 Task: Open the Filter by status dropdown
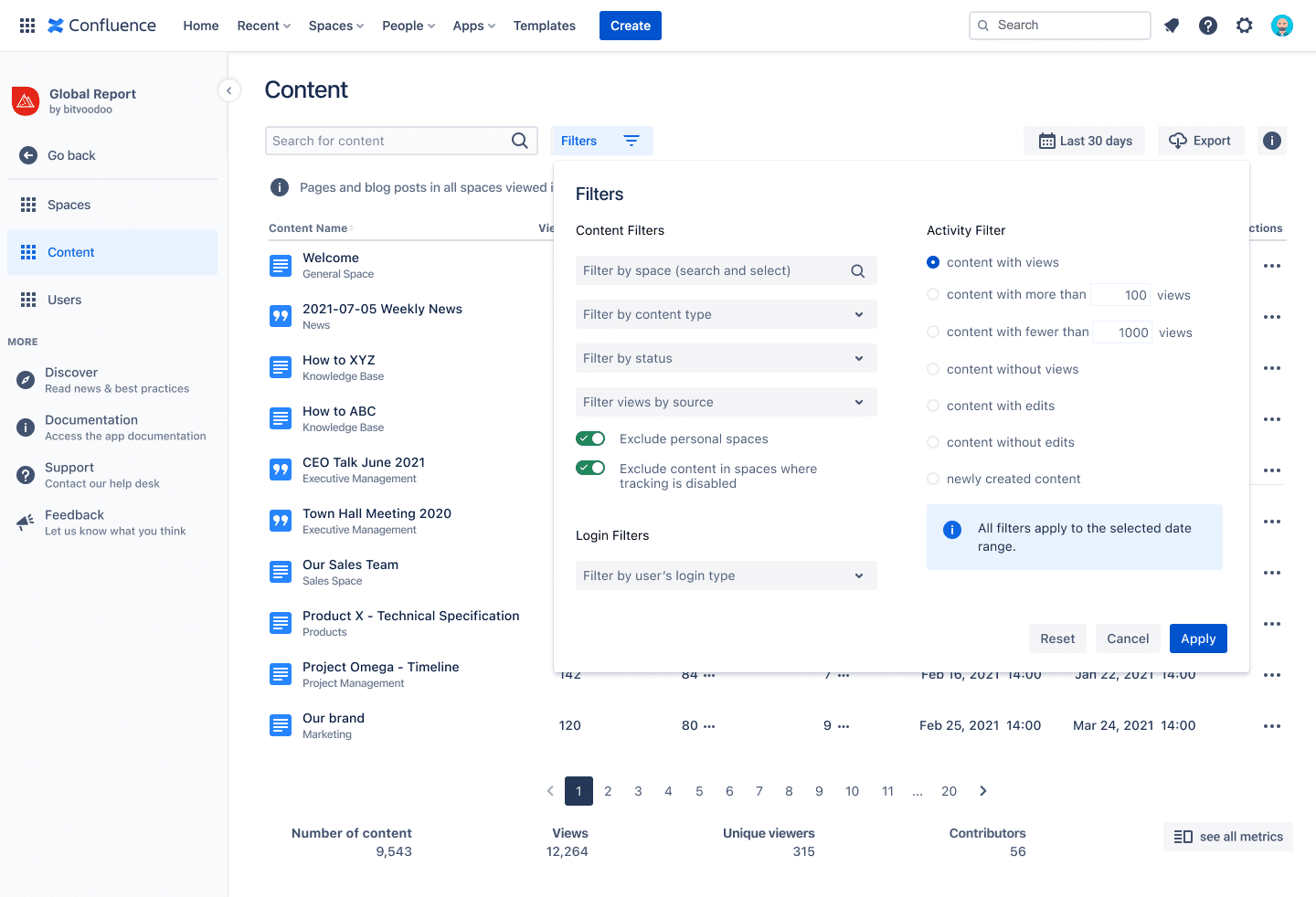pyautogui.click(x=726, y=358)
